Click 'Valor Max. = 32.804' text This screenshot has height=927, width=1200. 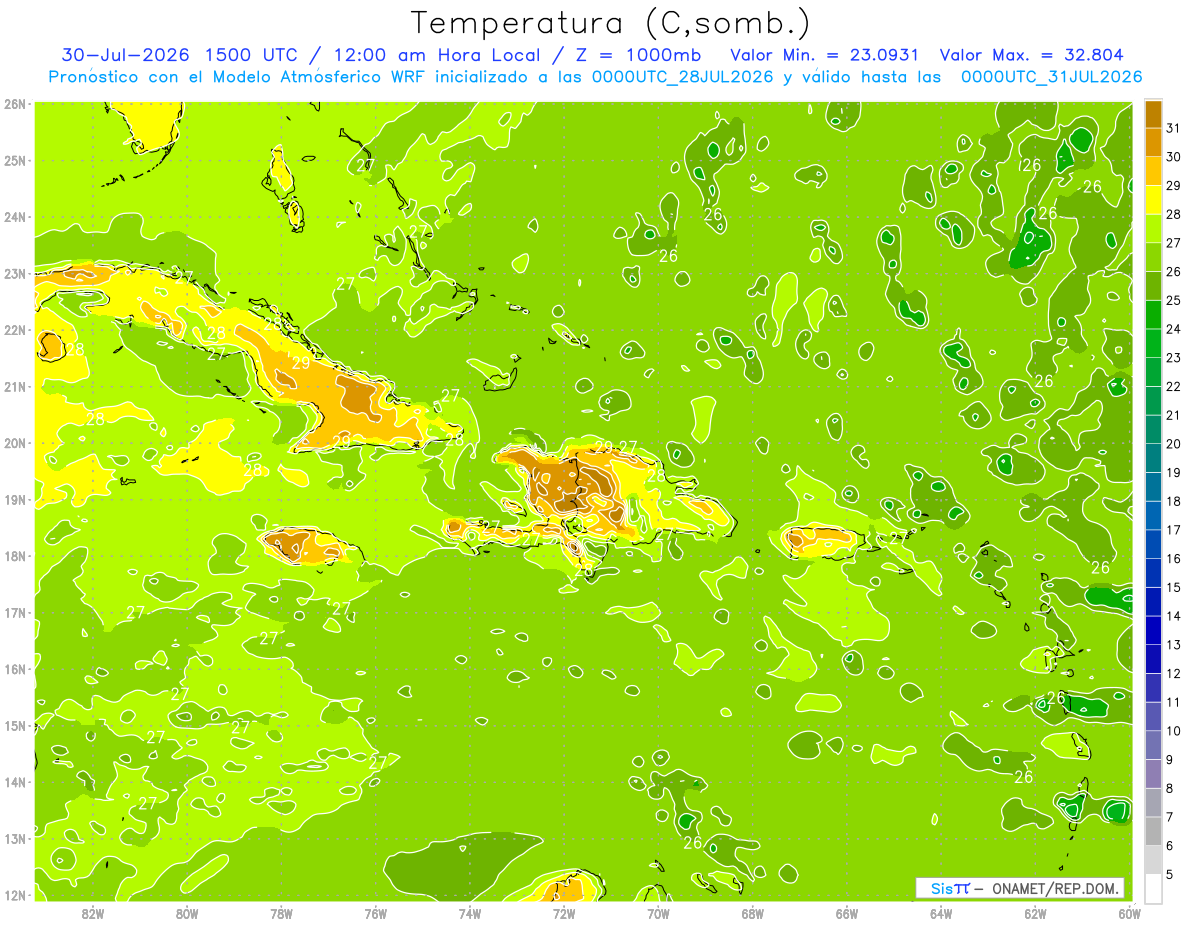click(x=1032, y=55)
